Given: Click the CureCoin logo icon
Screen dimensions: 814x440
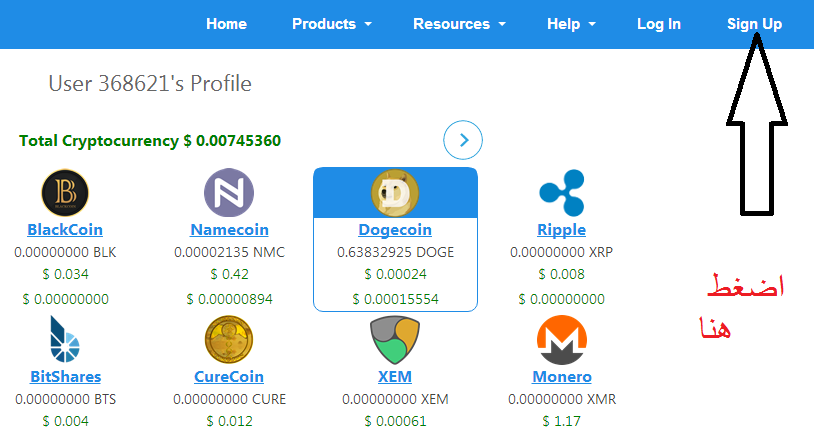Looking at the screenshot, I should click(229, 340).
